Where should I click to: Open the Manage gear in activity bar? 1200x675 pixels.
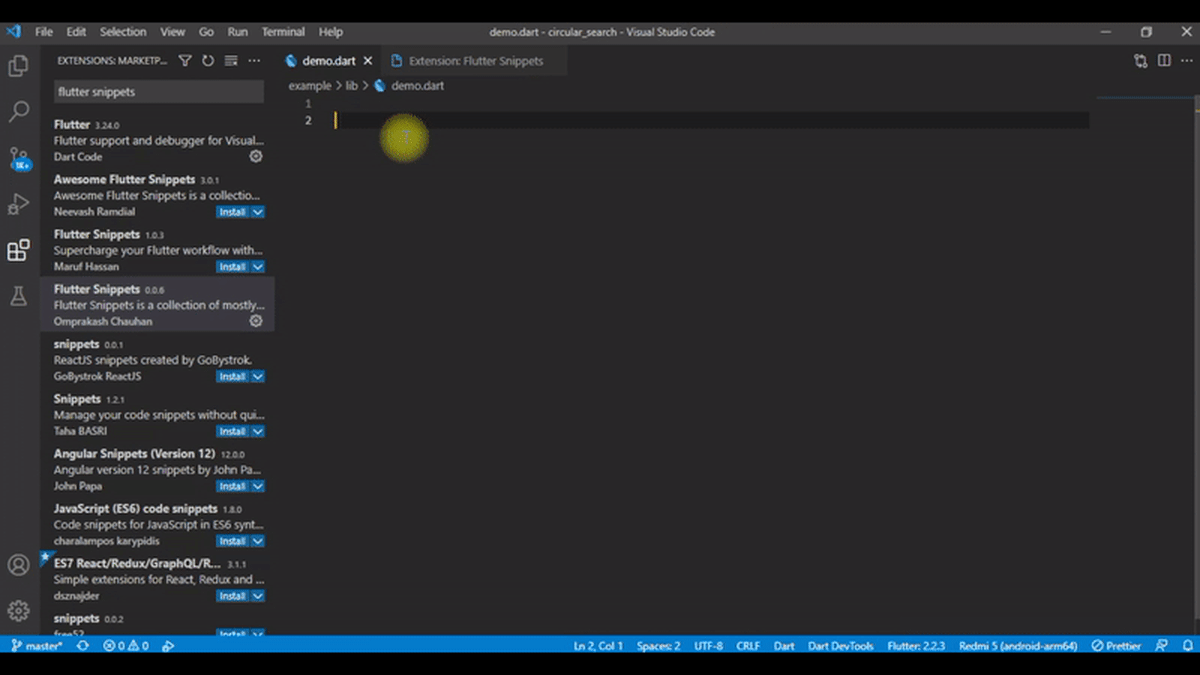[18, 610]
